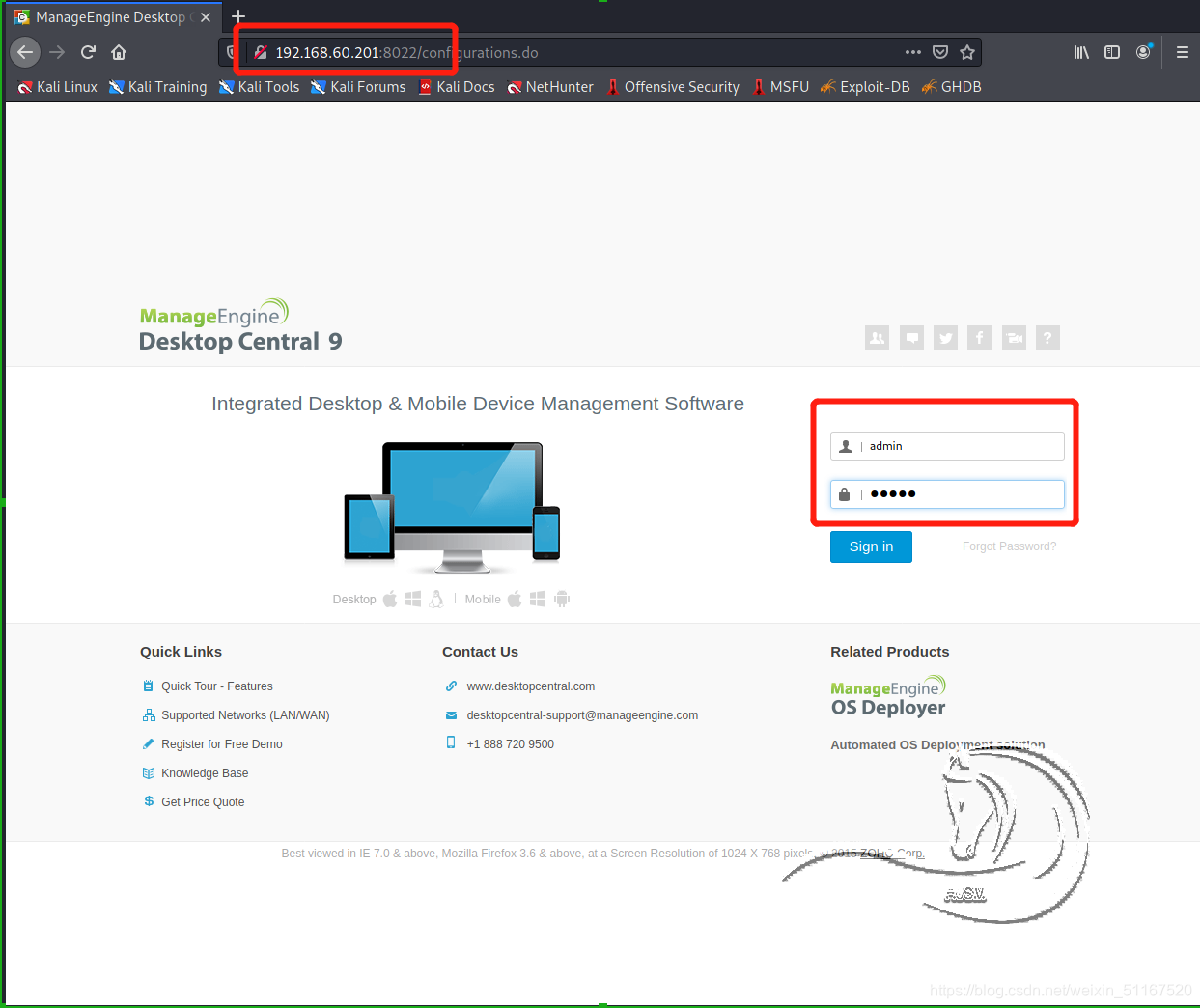Click the Linux penguin icon next to Desktop

(436, 599)
